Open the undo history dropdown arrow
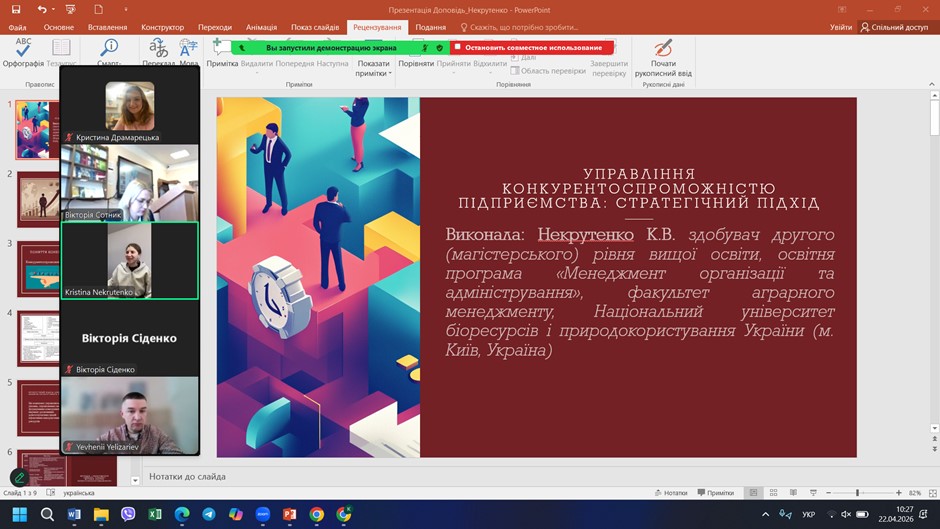Screen dimensions: 940x529 (53, 10)
